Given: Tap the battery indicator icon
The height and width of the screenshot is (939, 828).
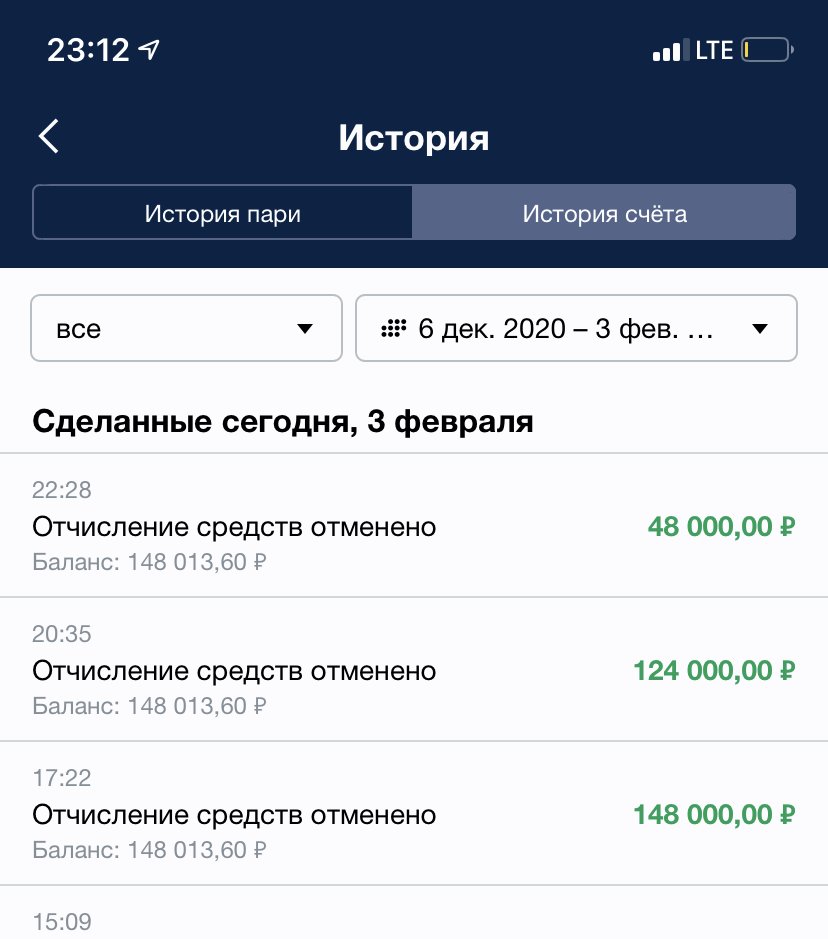Looking at the screenshot, I should tap(767, 50).
